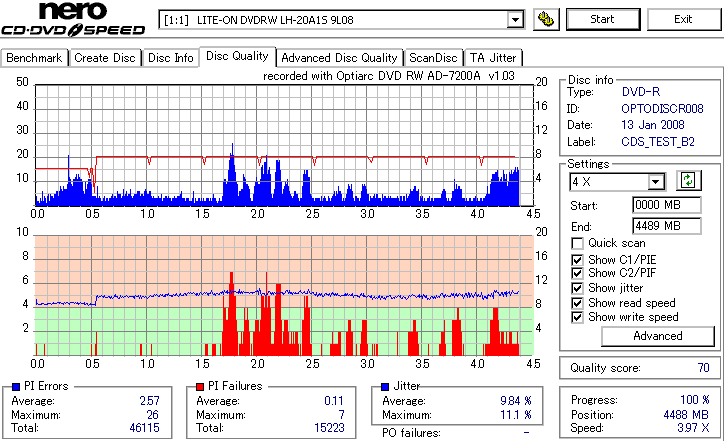Image resolution: width=724 pixels, height=441 pixels.
Task: Click the Start button
Action: click(x=603, y=19)
